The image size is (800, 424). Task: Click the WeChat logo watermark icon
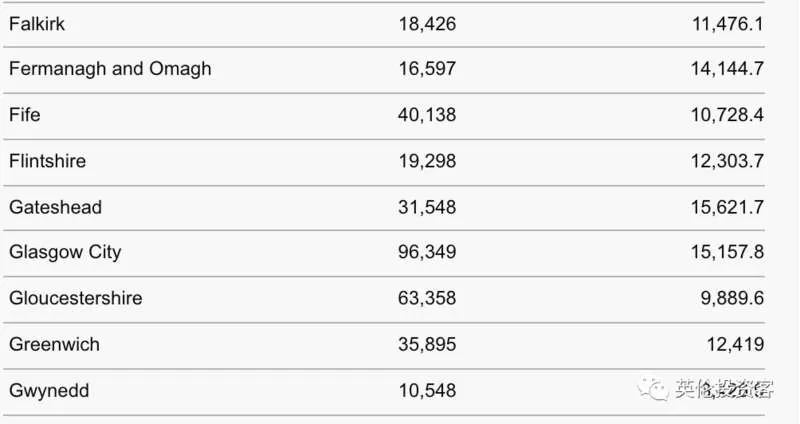653,390
